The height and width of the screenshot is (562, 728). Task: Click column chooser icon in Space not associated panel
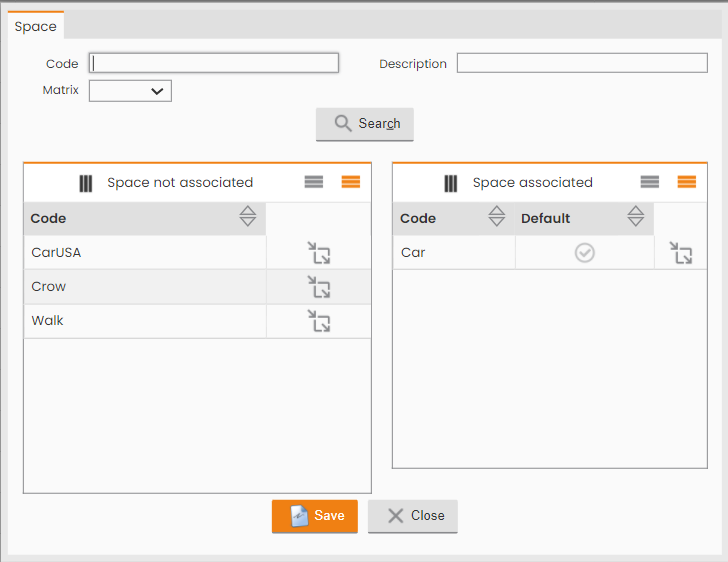(85, 183)
